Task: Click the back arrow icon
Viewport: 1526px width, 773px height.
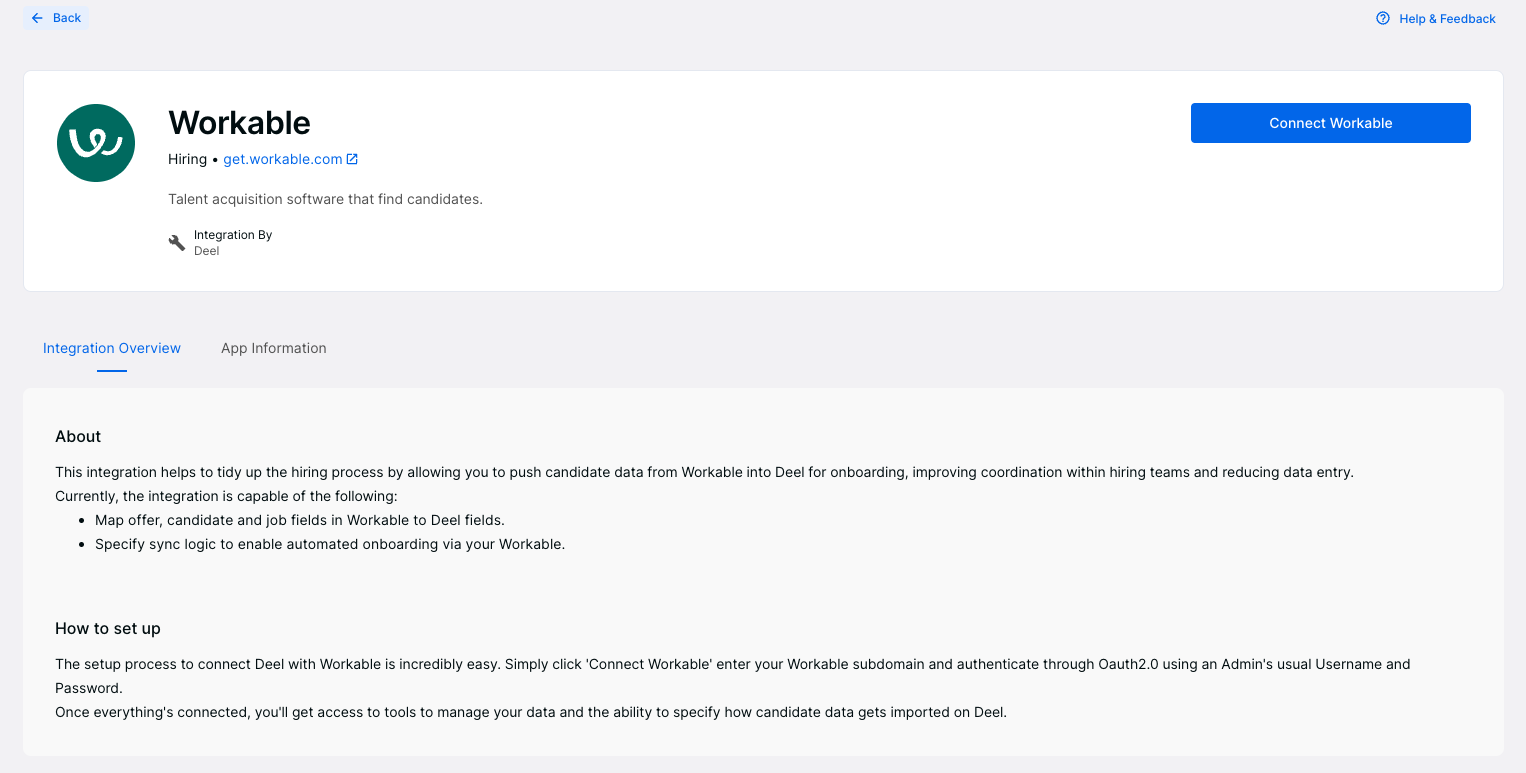Action: 38,18
